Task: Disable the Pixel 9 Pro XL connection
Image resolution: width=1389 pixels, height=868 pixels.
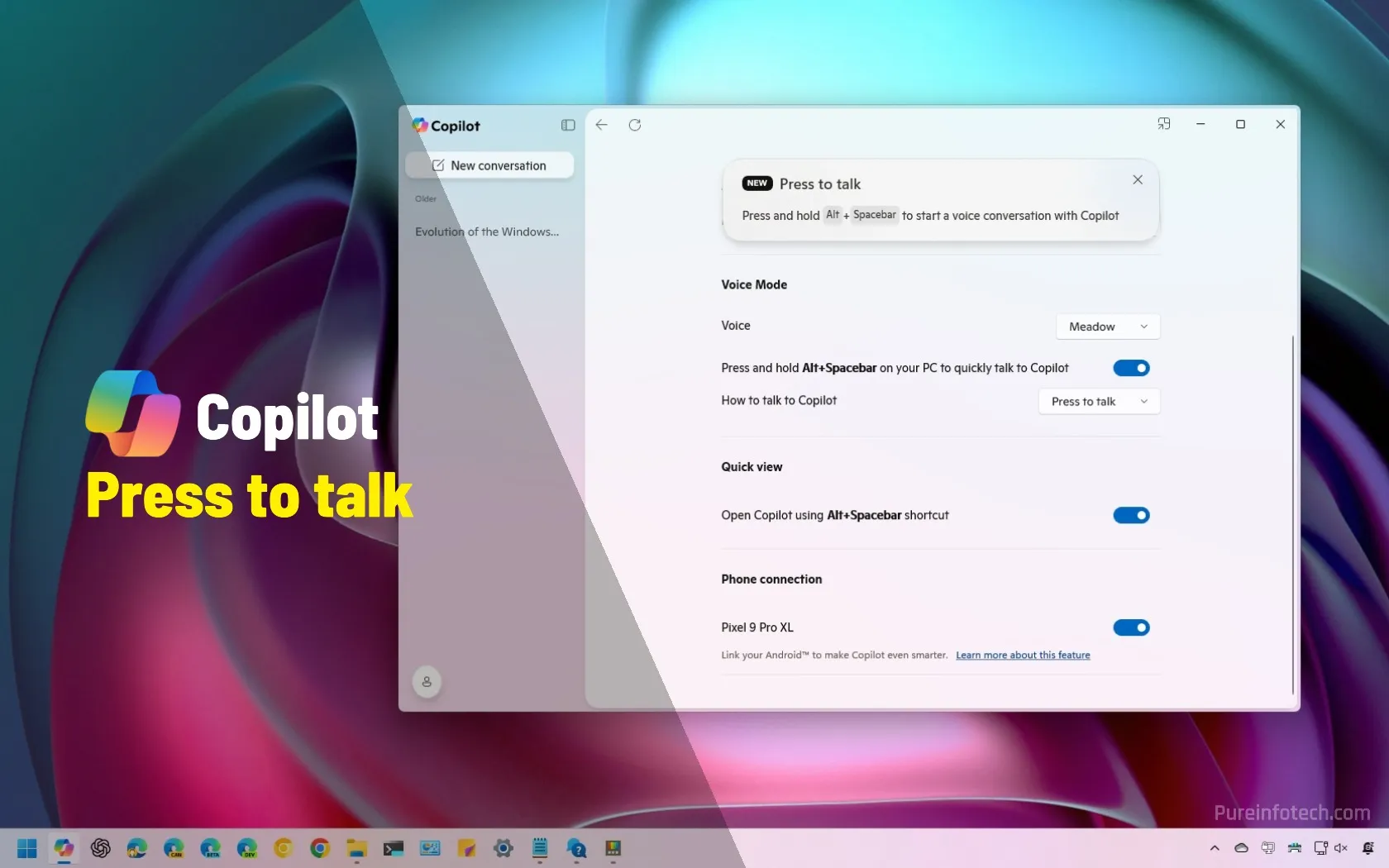Action: [1131, 627]
